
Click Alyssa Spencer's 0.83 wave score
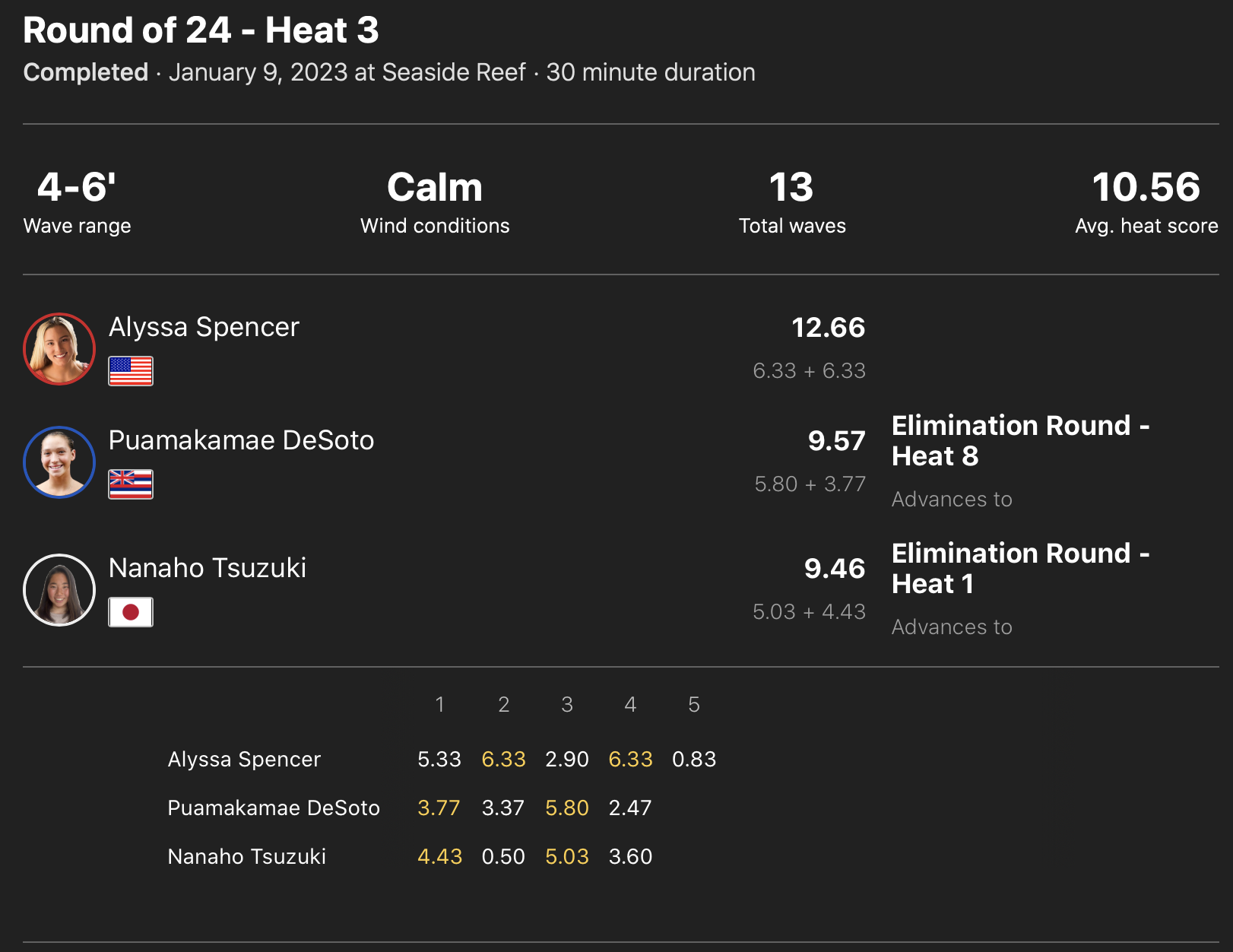694,760
